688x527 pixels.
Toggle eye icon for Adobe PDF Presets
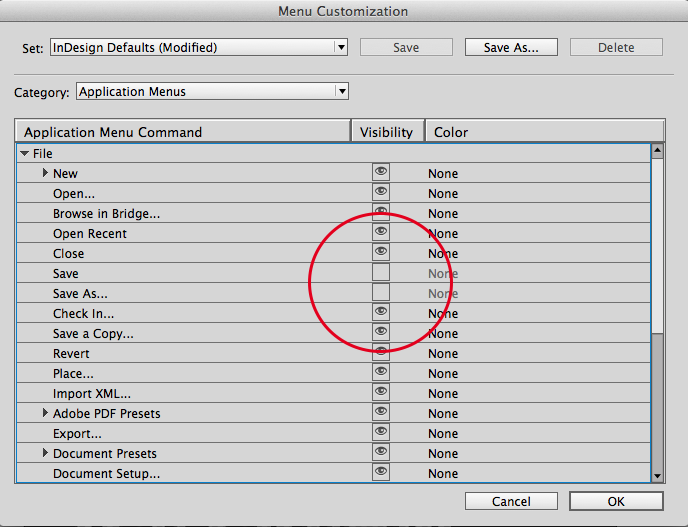tap(381, 413)
